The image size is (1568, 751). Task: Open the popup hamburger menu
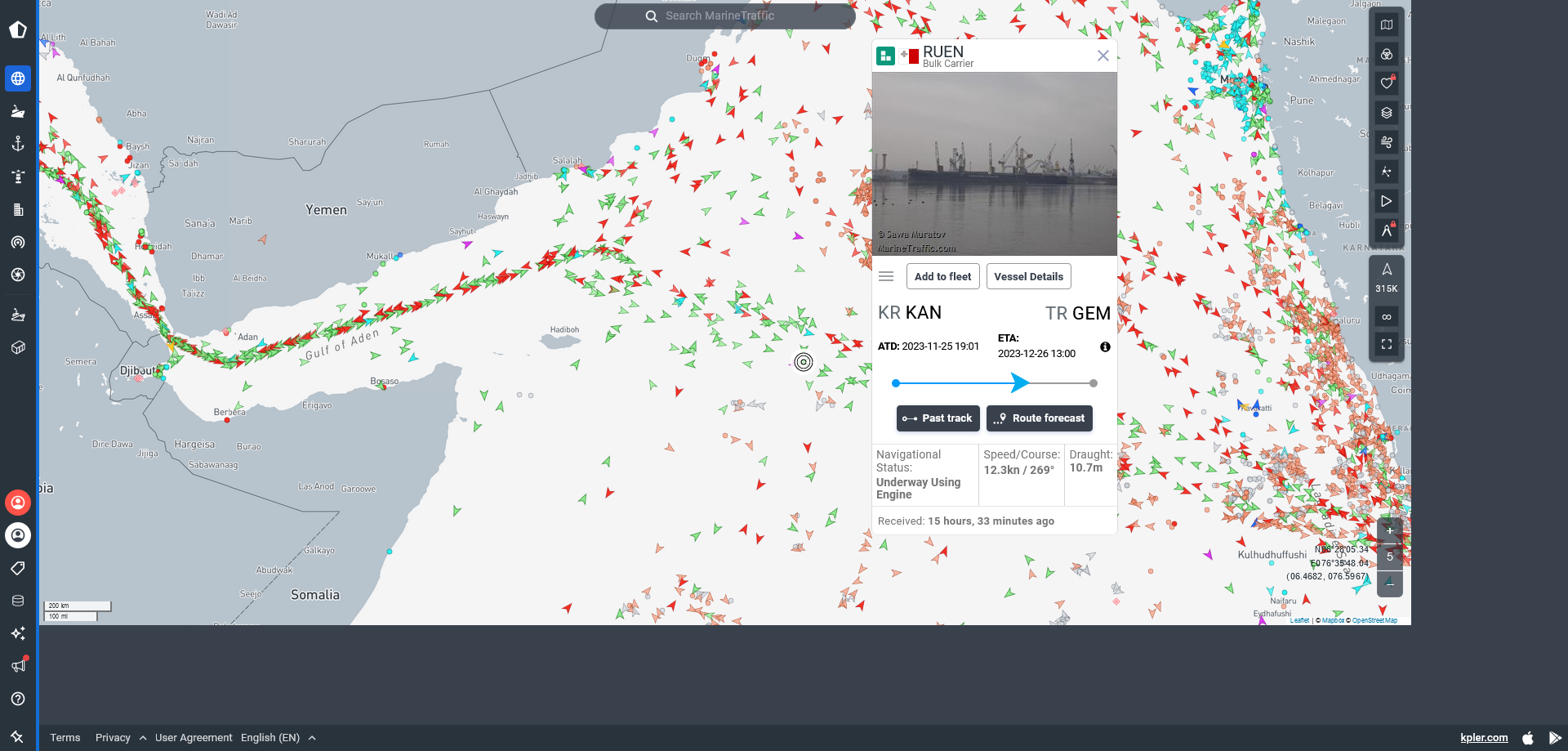886,276
